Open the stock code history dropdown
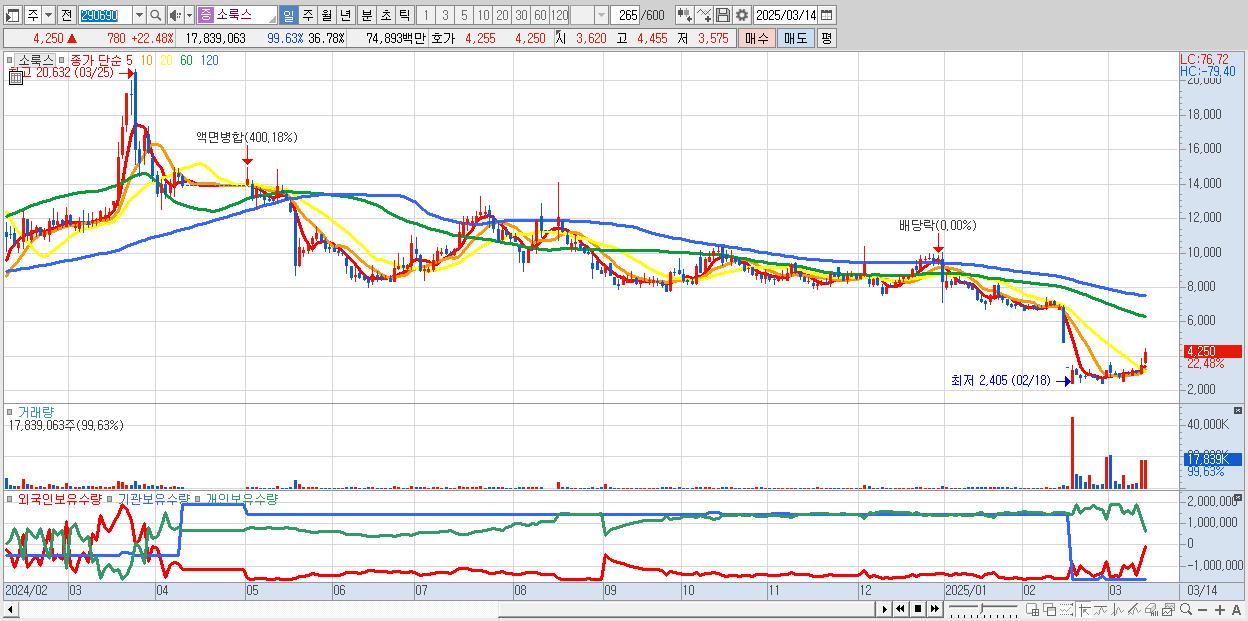The height and width of the screenshot is (621, 1248). coord(138,15)
